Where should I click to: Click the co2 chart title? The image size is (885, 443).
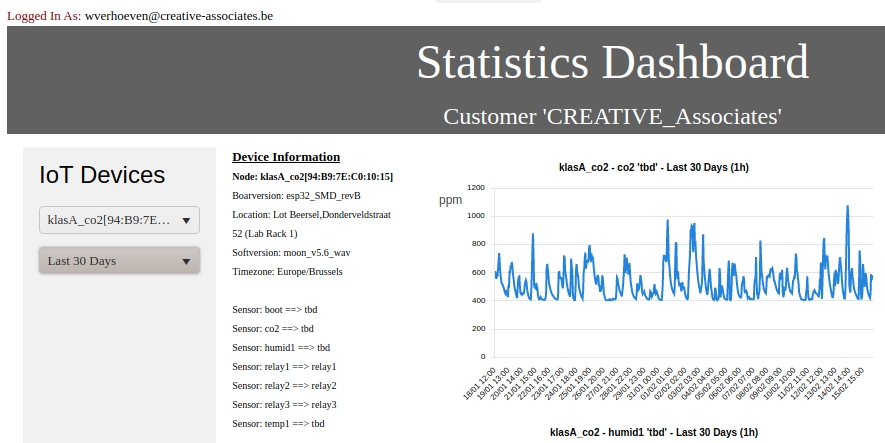[654, 168]
